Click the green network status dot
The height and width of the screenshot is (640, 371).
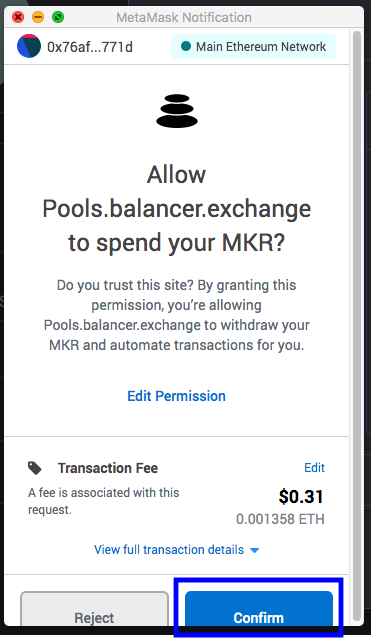(186, 47)
